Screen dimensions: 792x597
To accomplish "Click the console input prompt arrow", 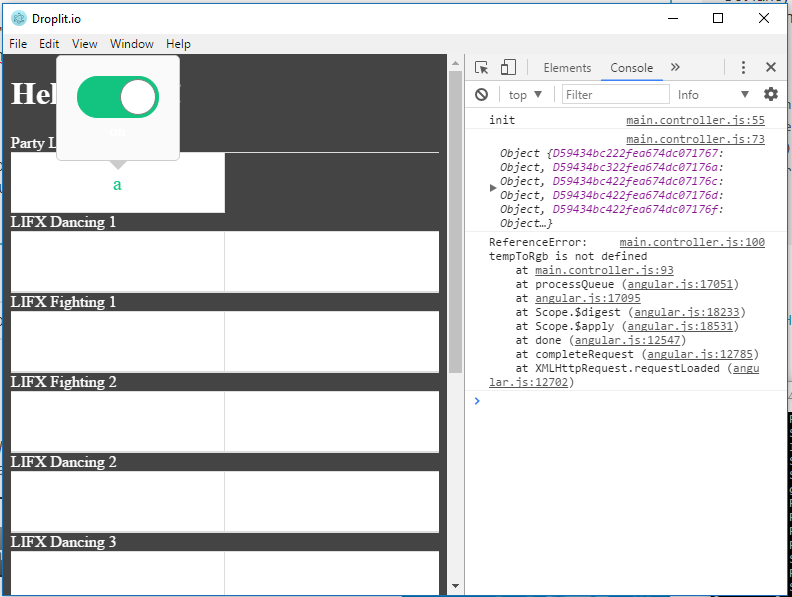I will tap(477, 401).
